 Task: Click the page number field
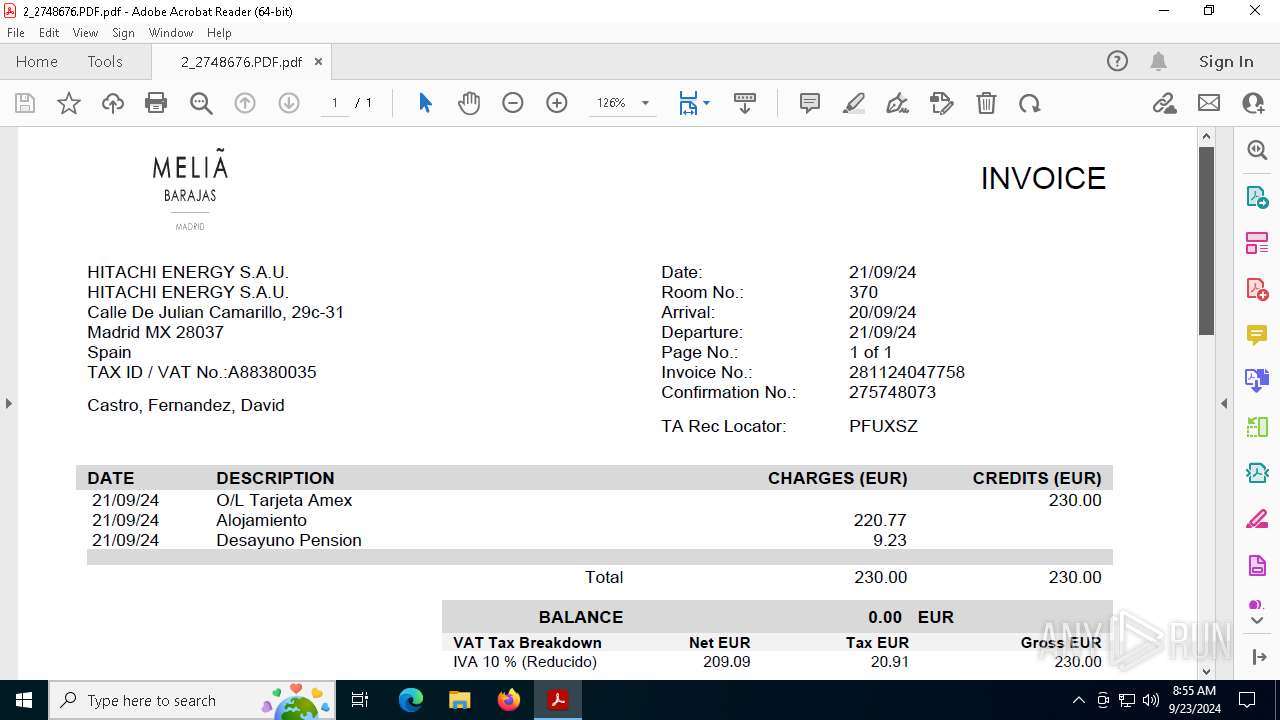coord(335,103)
